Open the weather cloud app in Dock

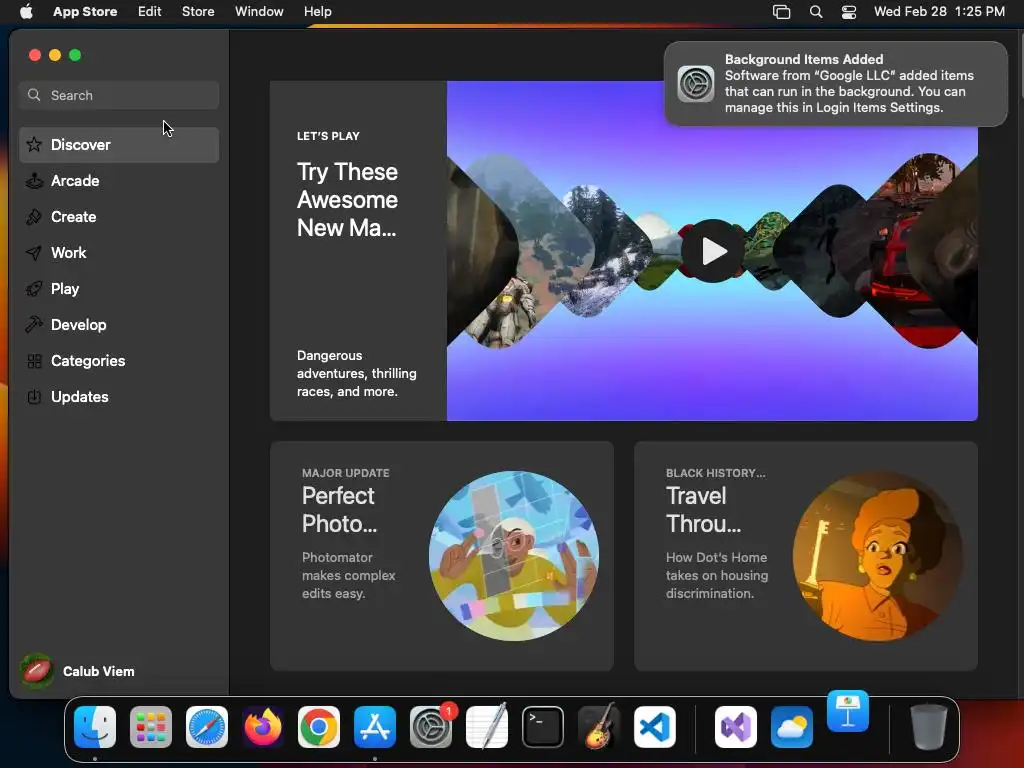pos(792,727)
